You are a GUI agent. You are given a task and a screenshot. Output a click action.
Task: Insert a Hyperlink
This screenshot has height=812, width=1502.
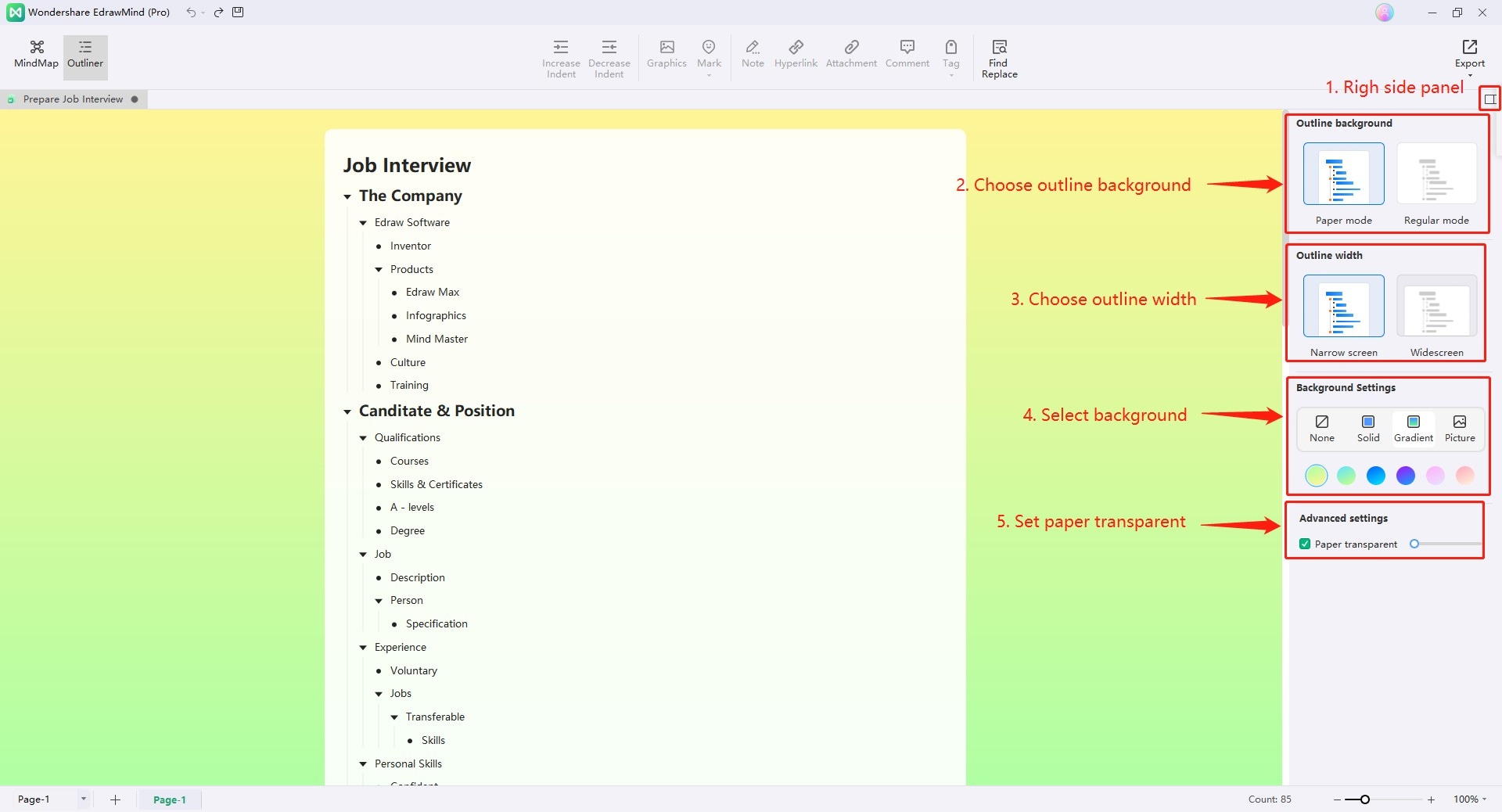[796, 55]
